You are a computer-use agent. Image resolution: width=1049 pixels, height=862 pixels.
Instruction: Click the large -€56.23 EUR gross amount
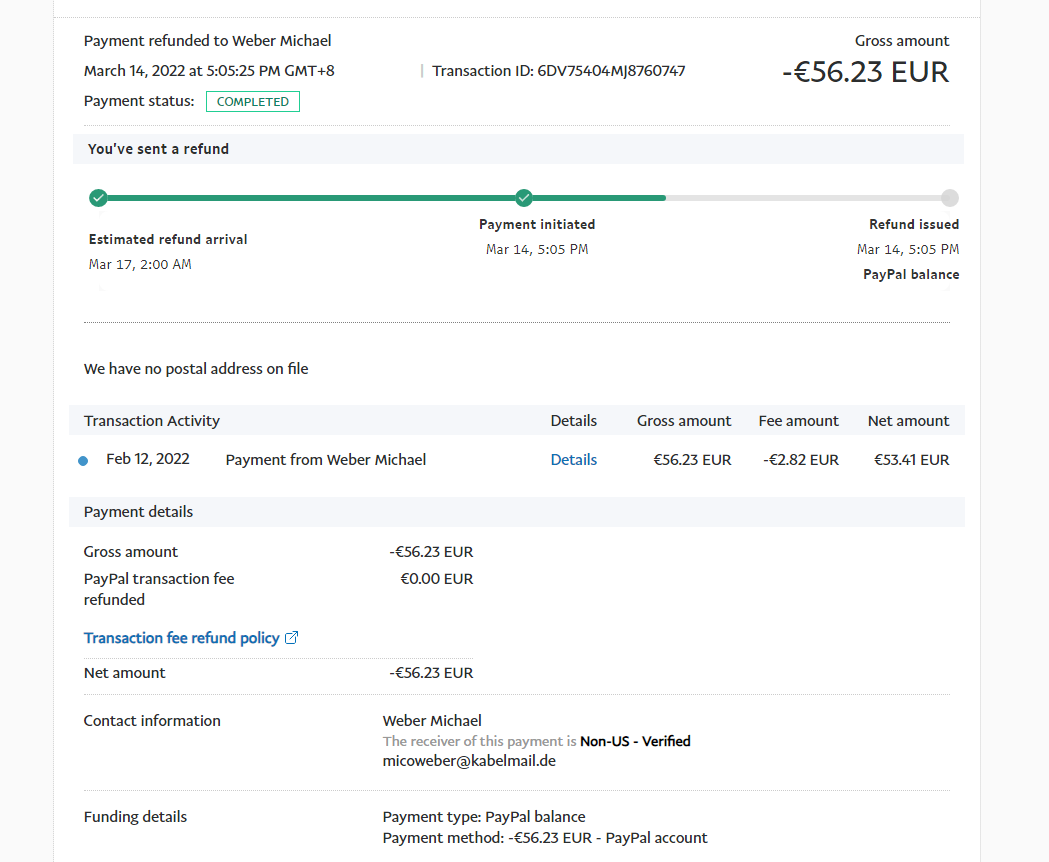pyautogui.click(x=865, y=72)
